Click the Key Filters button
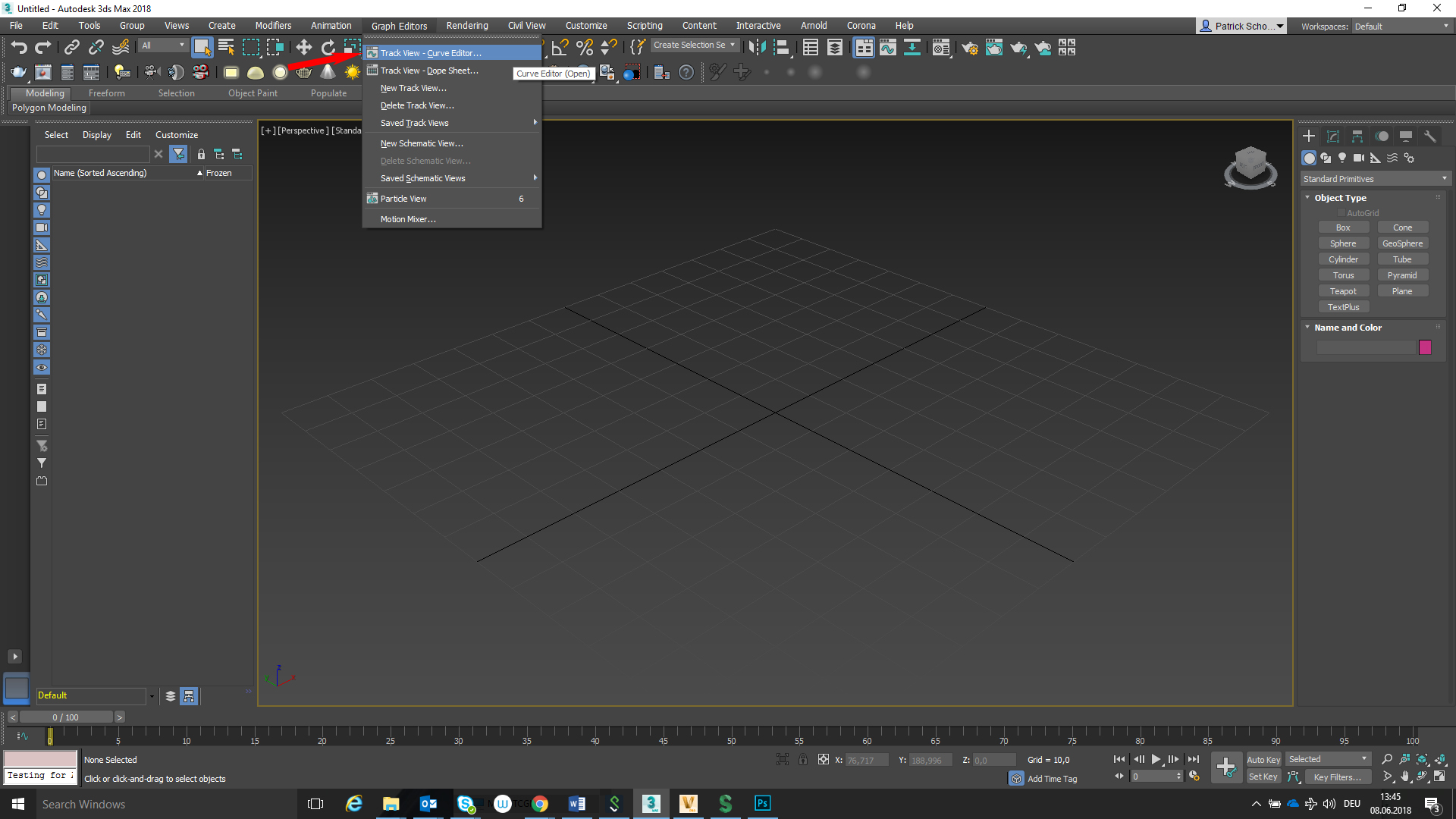Viewport: 1456px width, 819px height. point(1336,777)
